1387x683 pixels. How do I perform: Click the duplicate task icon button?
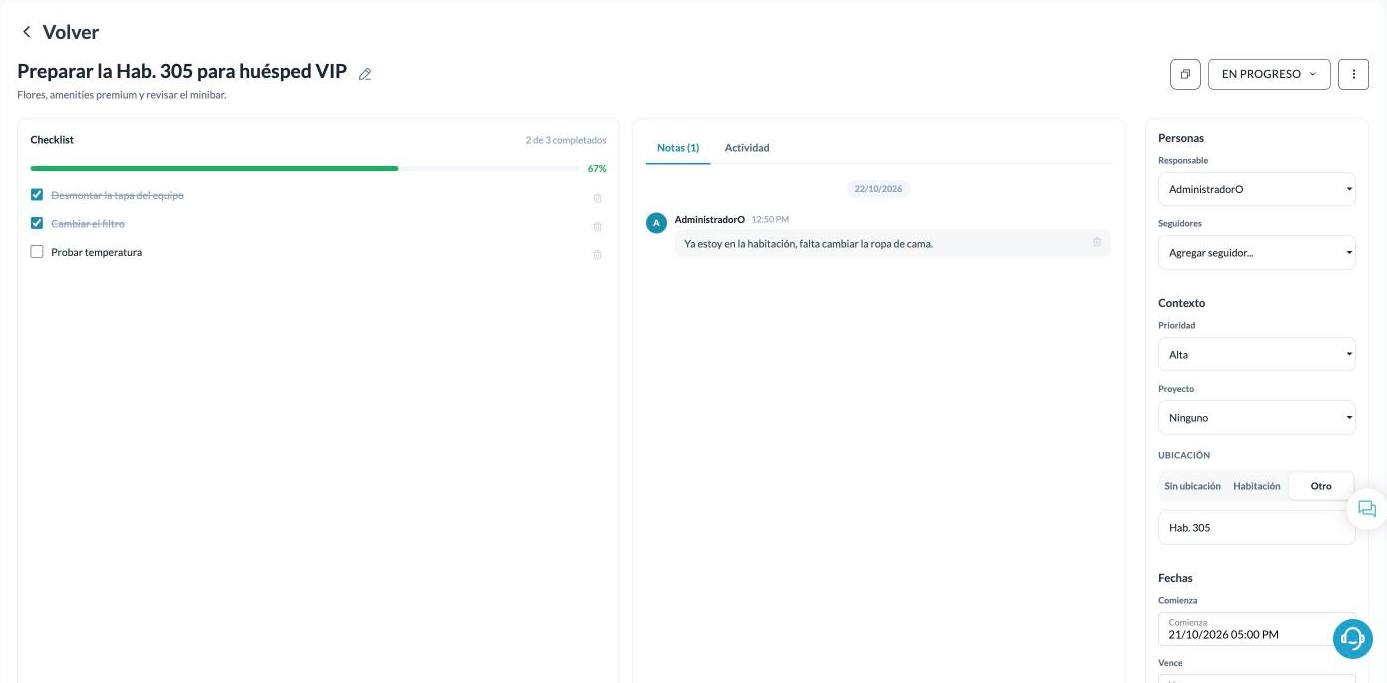pos(1185,74)
